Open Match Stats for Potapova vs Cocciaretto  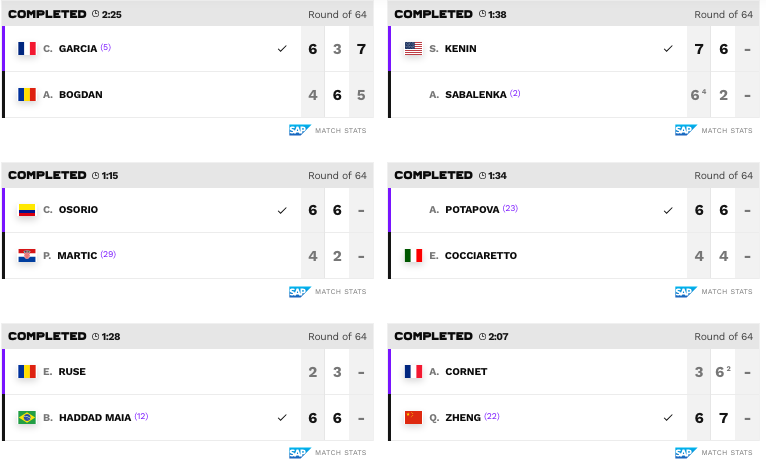pos(727,292)
